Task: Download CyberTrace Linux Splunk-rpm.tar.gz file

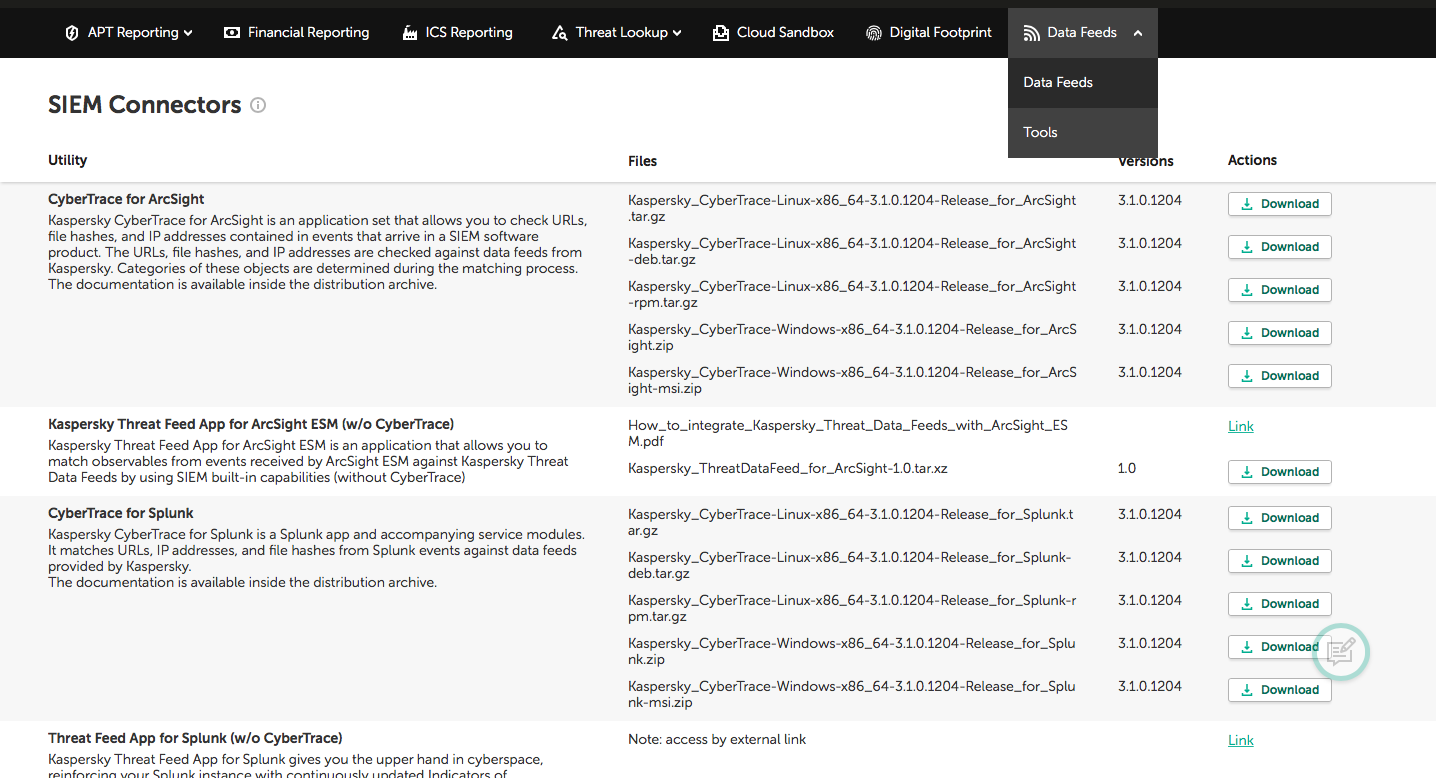Action: click(x=1279, y=604)
